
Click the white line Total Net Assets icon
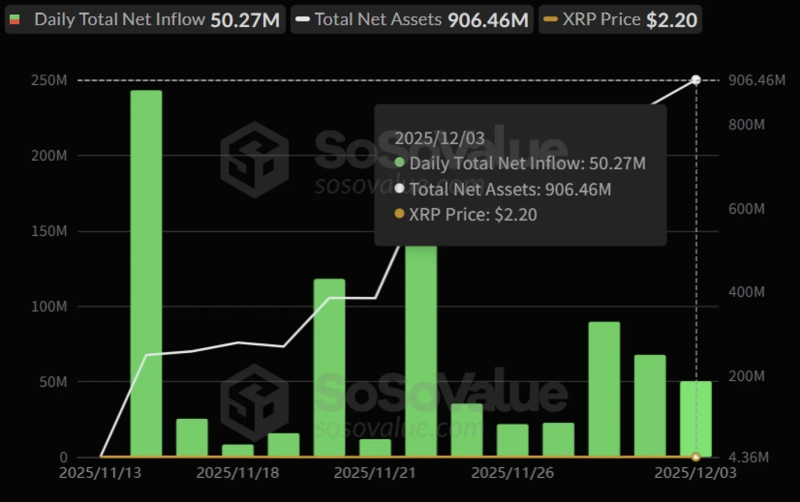click(x=304, y=19)
